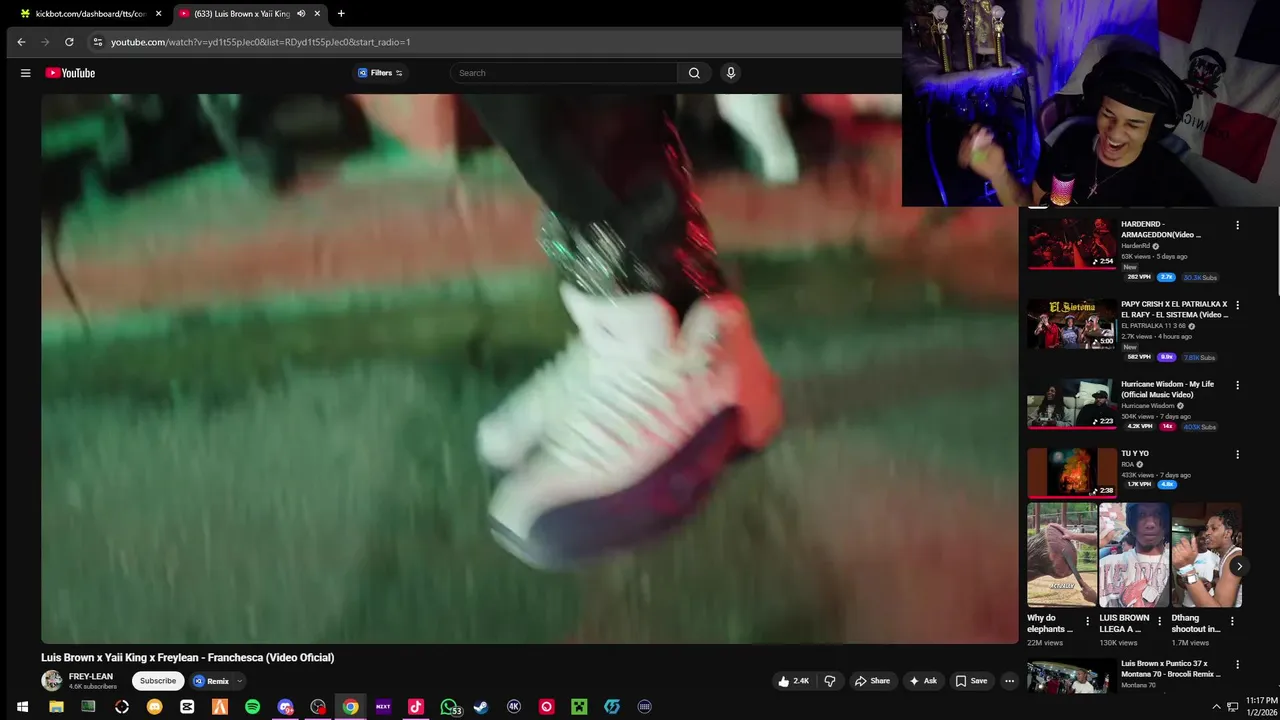Screen dimensions: 1280x720
Task: Go to YouTube home via logo
Action: [70, 73]
